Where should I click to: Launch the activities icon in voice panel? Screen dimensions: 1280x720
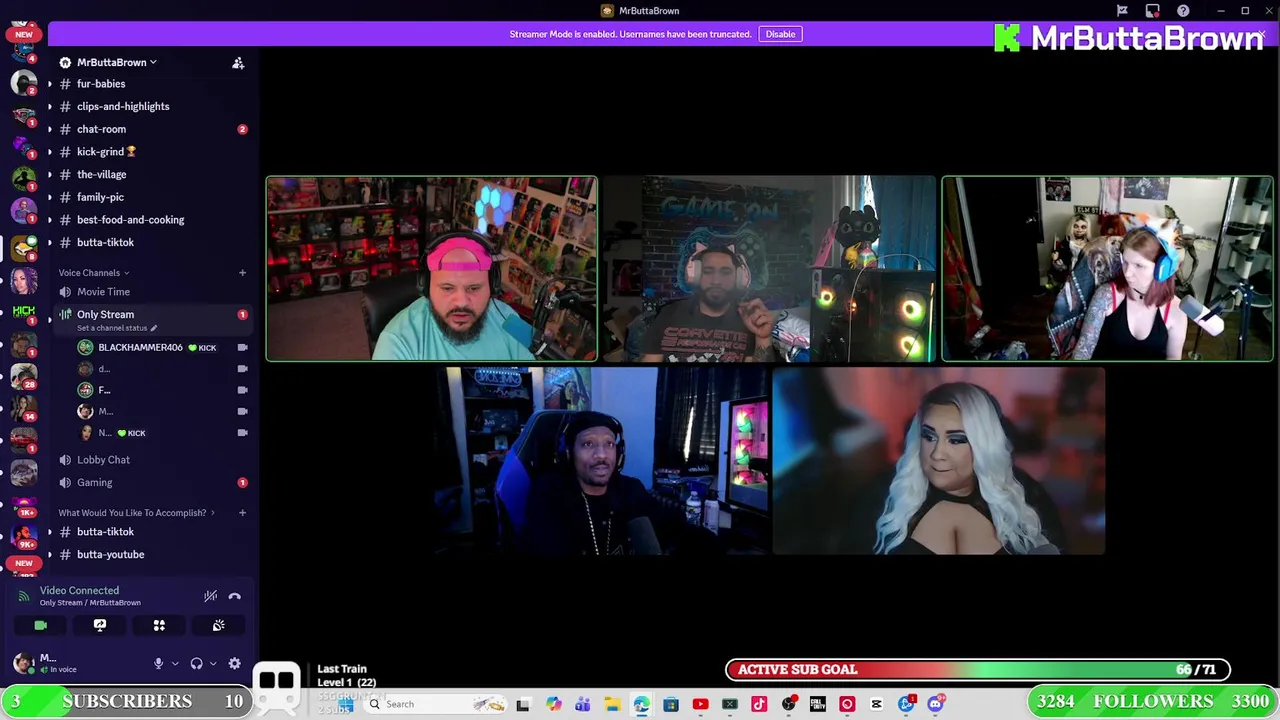159,625
